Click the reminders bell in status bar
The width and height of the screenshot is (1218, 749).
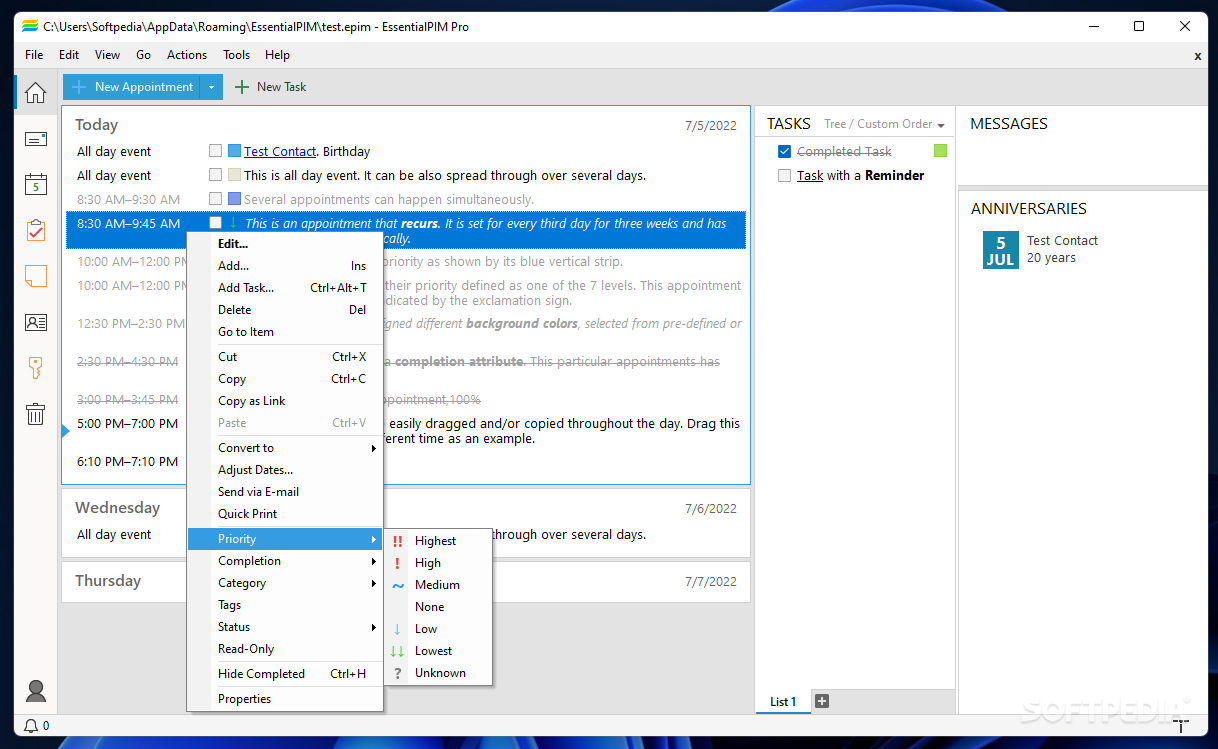31,726
